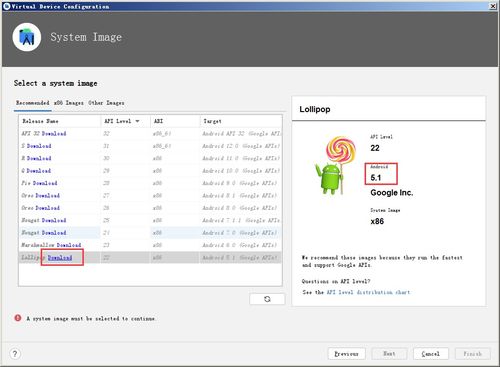This screenshot has height=367, width=500.
Task: Click the Previous button
Action: tap(346, 354)
